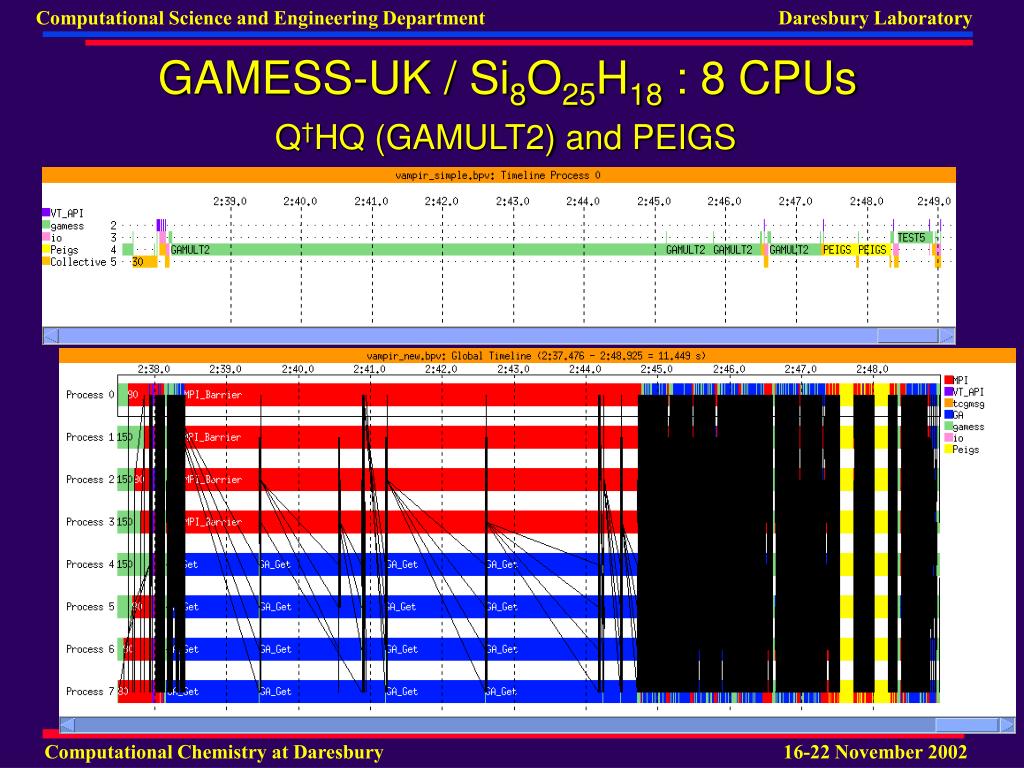Image resolution: width=1024 pixels, height=768 pixels.
Task: Click the Process 1 row label
Action: tap(90, 437)
